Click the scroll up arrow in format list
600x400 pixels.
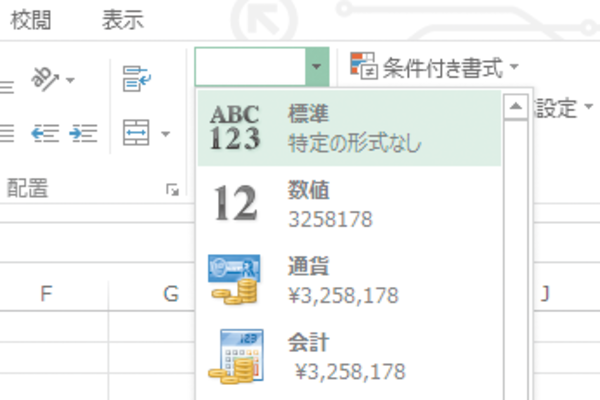click(515, 106)
